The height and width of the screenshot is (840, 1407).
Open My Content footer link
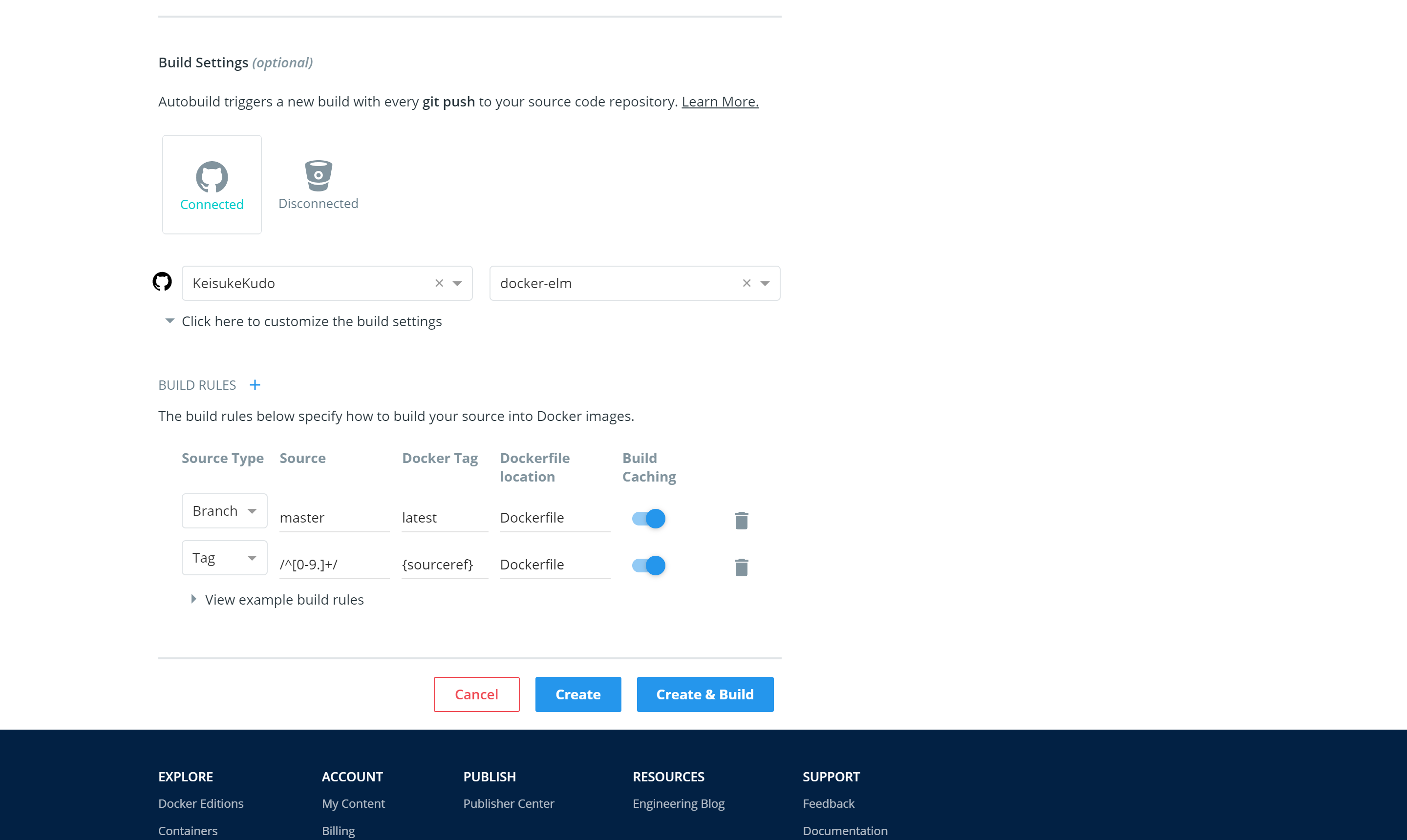point(353,803)
